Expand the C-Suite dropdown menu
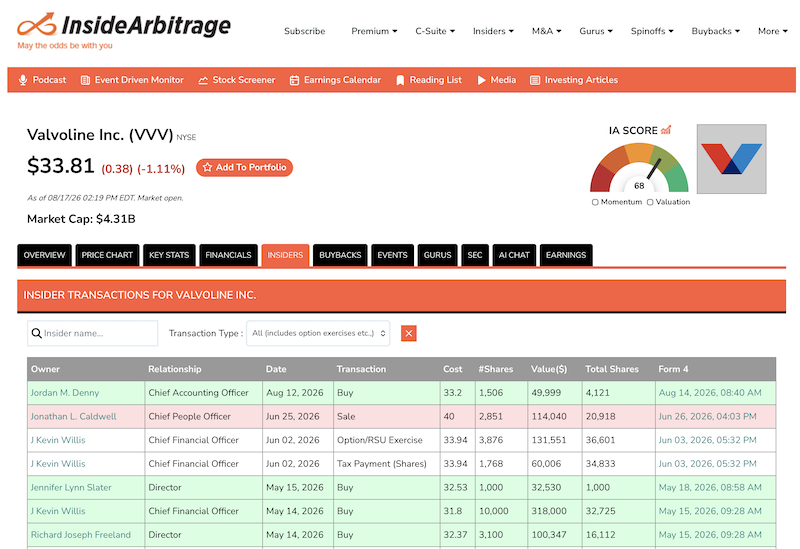 point(435,31)
